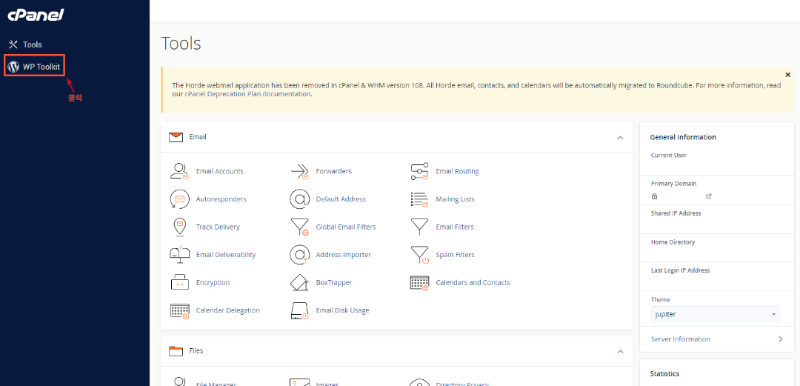
Task: Open Email Deliverability mailbox icon
Action: click(179, 254)
